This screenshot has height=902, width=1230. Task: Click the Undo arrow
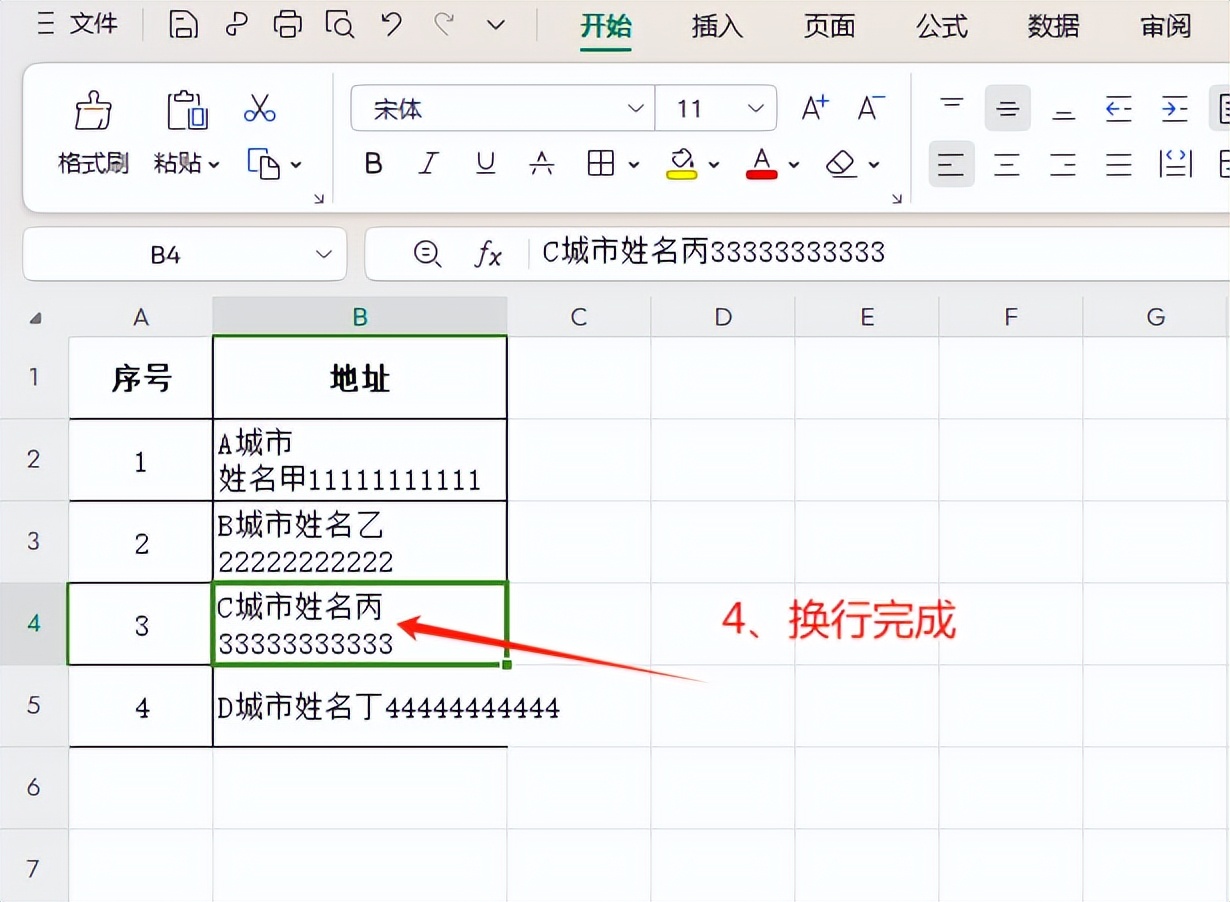(392, 25)
